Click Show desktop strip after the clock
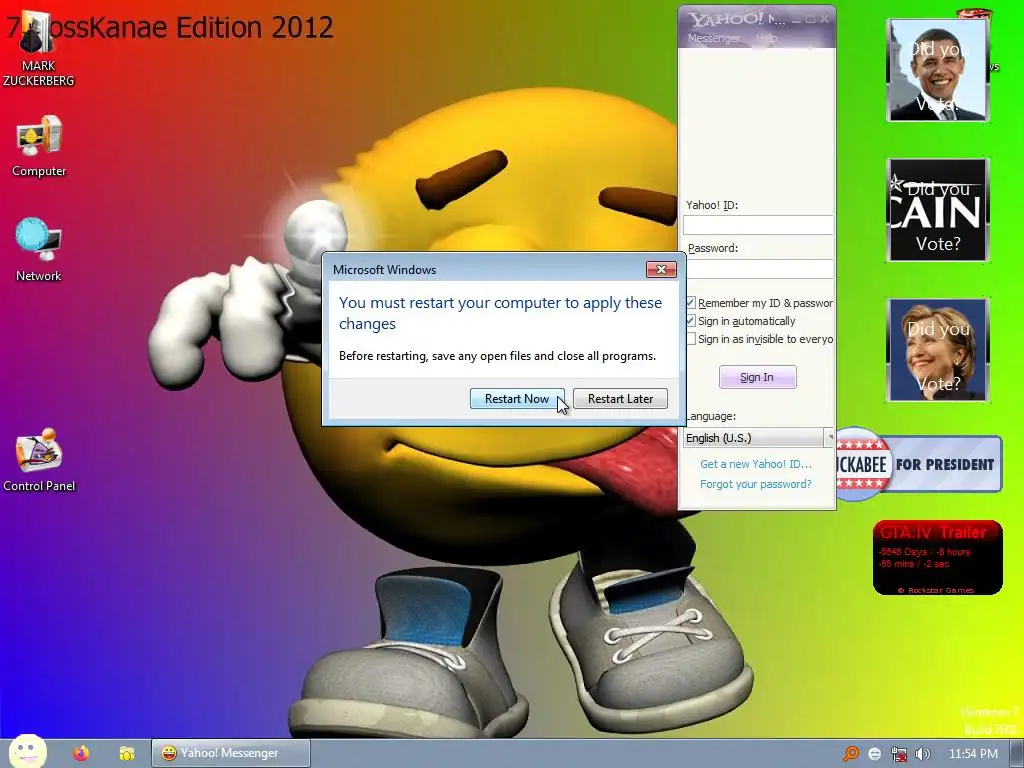Viewport: 1024px width, 768px height. click(x=1017, y=754)
